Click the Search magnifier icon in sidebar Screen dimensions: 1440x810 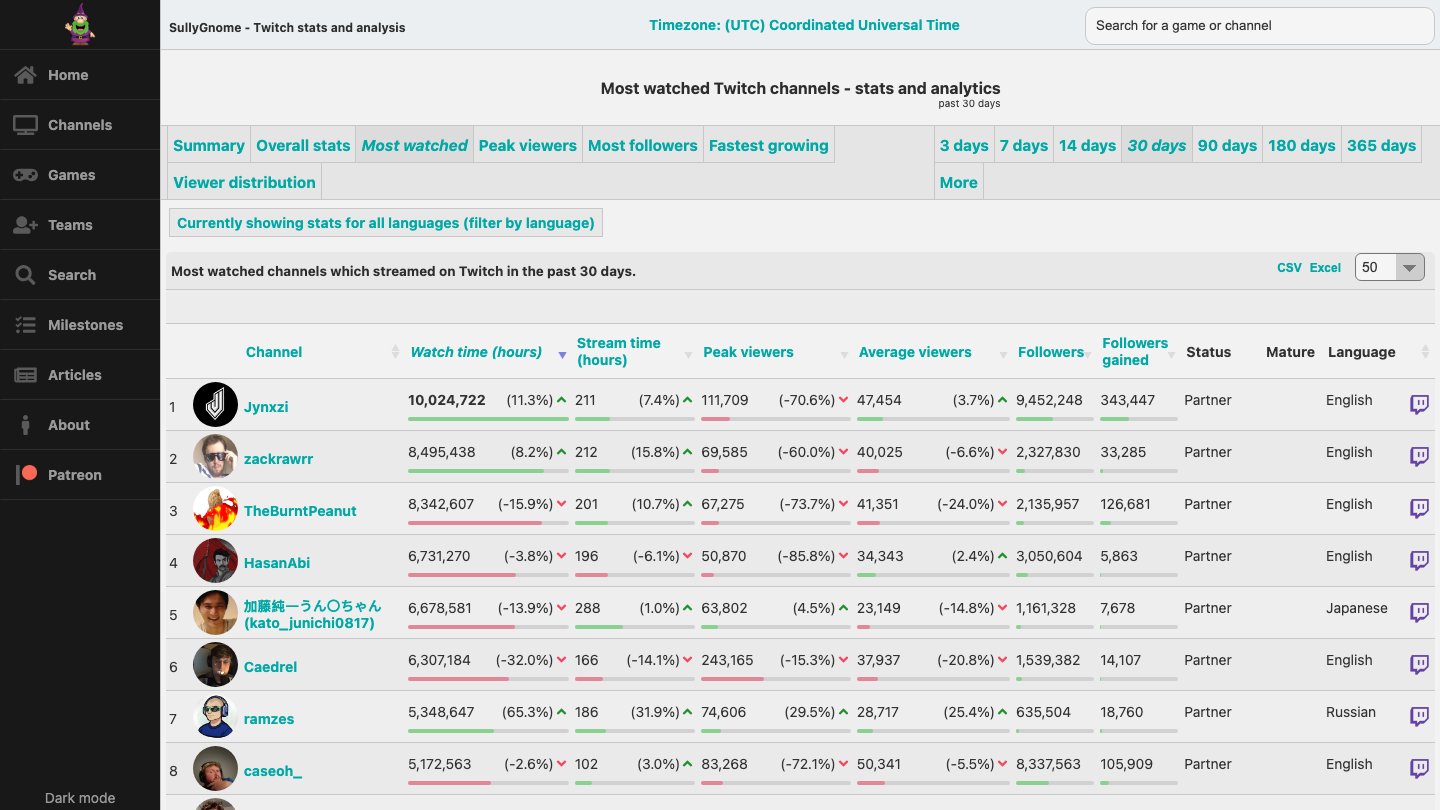25,275
